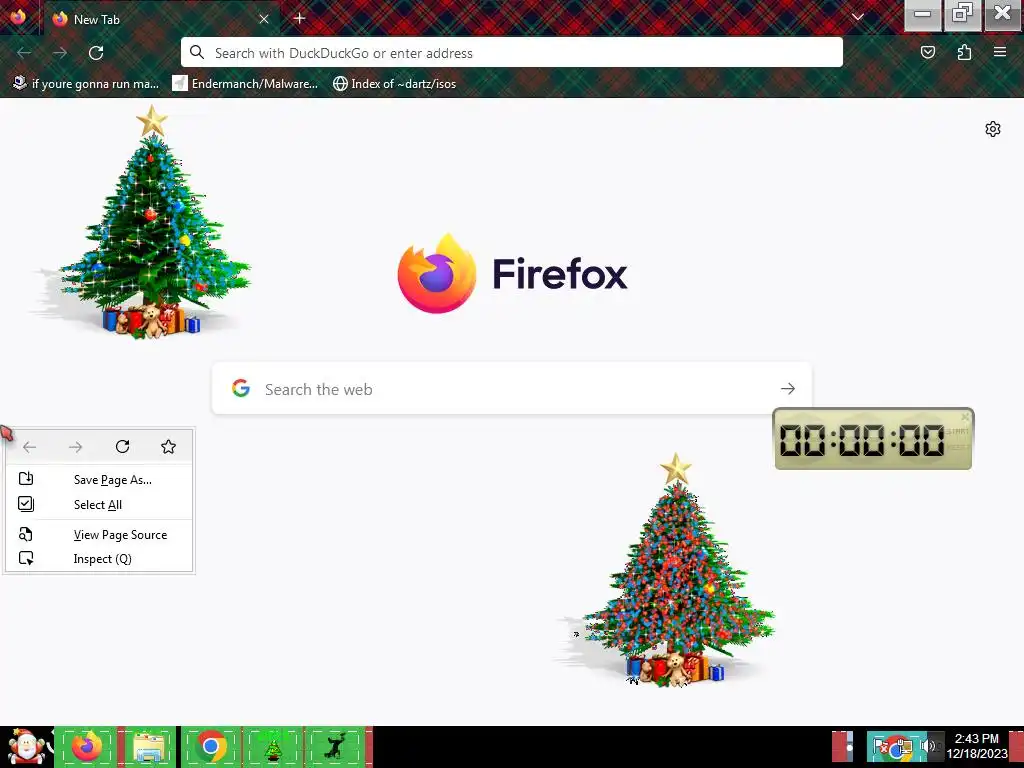Expand the list all tabs chevron
Image resolution: width=1024 pixels, height=768 pixels.
pyautogui.click(x=857, y=18)
